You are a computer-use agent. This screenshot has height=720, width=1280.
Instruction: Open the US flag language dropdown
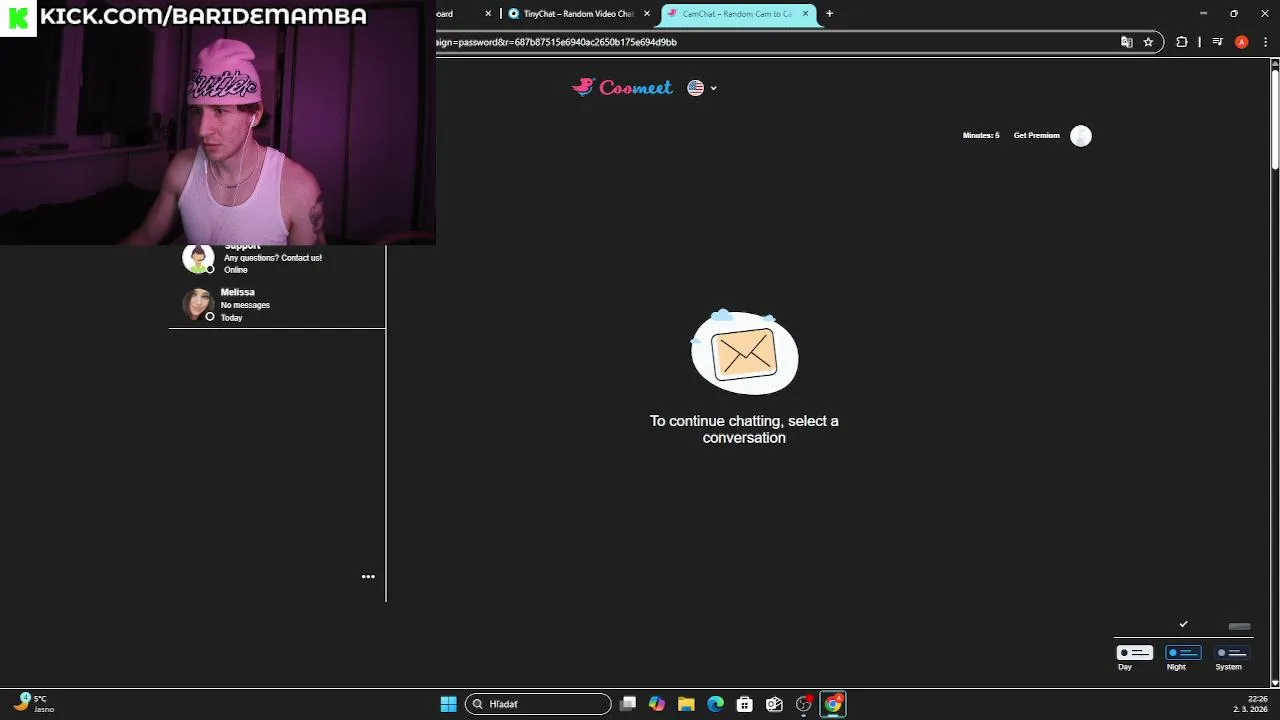click(702, 88)
